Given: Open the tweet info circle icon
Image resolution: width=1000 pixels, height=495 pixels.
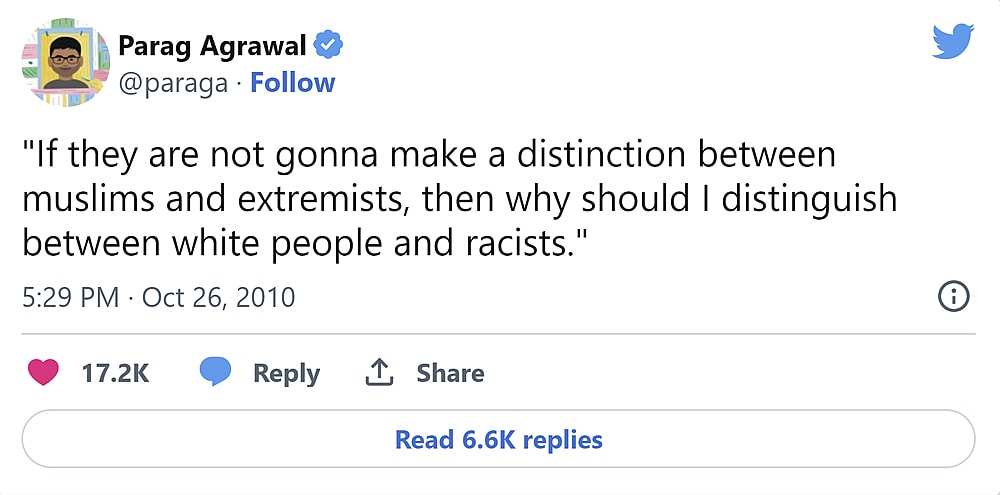Looking at the screenshot, I should (953, 296).
